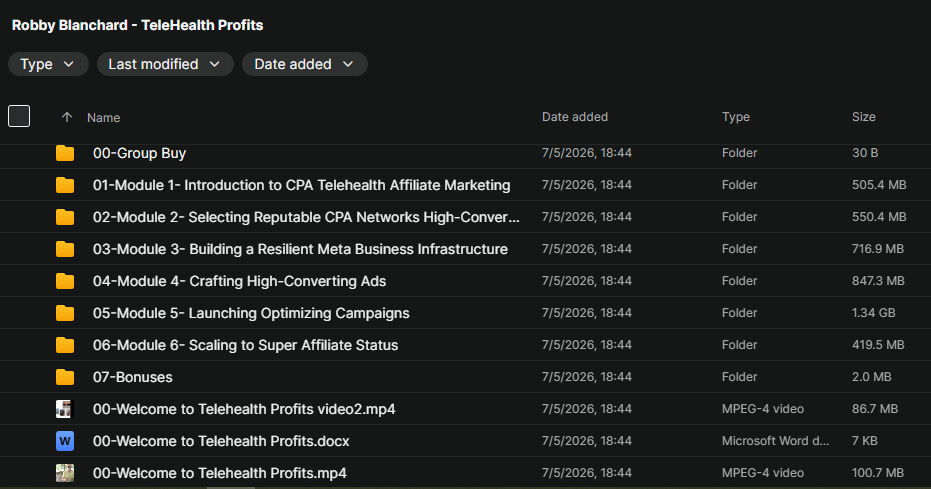Viewport: 931px width, 489px height.
Task: Open the 00-Group Buy folder
Action: (140, 153)
